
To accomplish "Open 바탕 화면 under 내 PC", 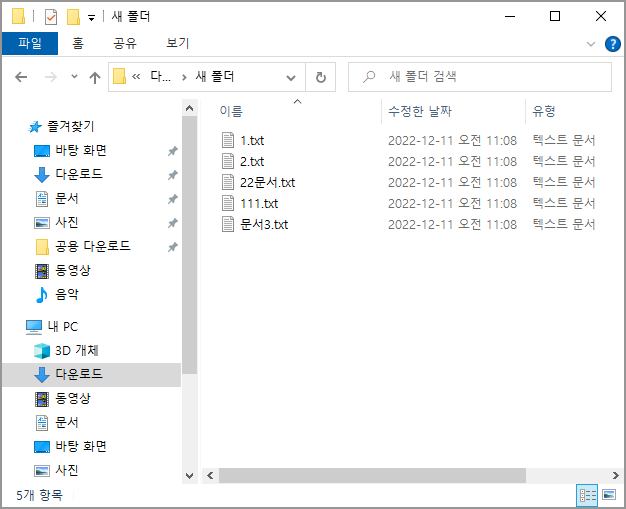I will click(x=81, y=446).
